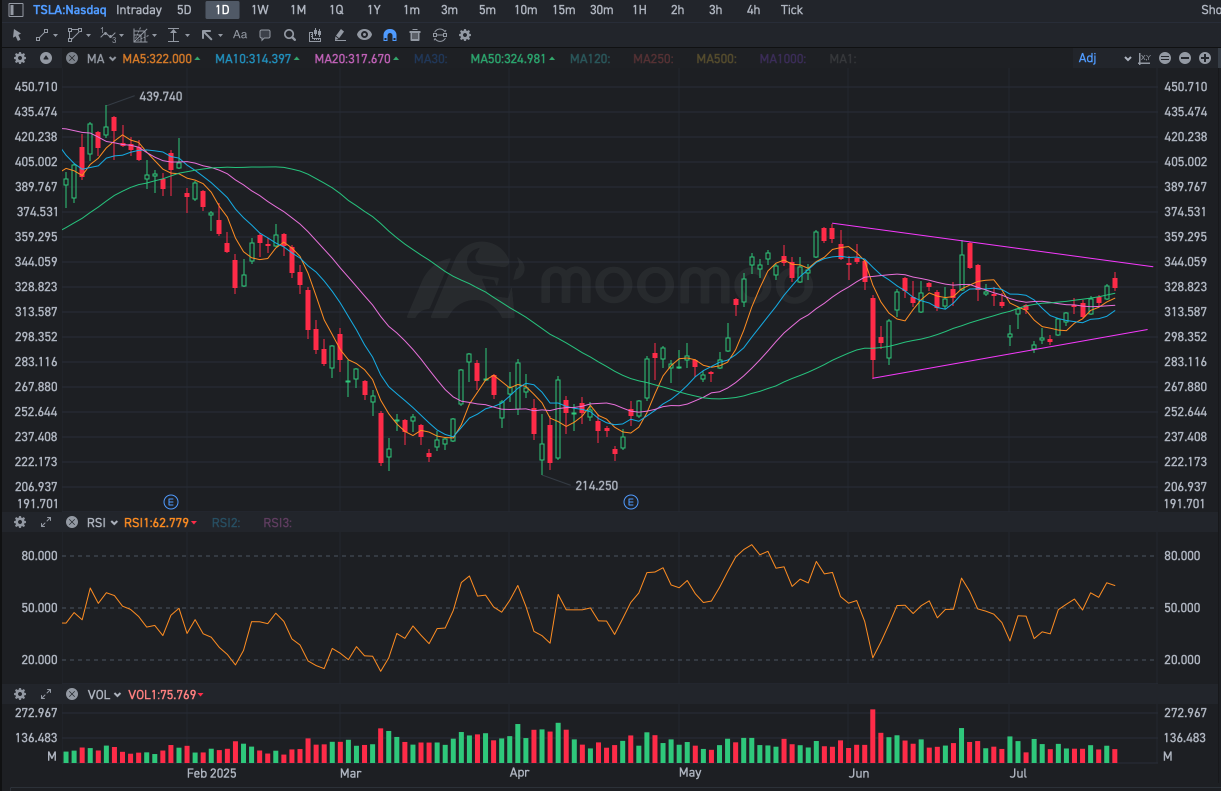
Task: Open RSI indicator settings gear
Action: tap(20, 522)
